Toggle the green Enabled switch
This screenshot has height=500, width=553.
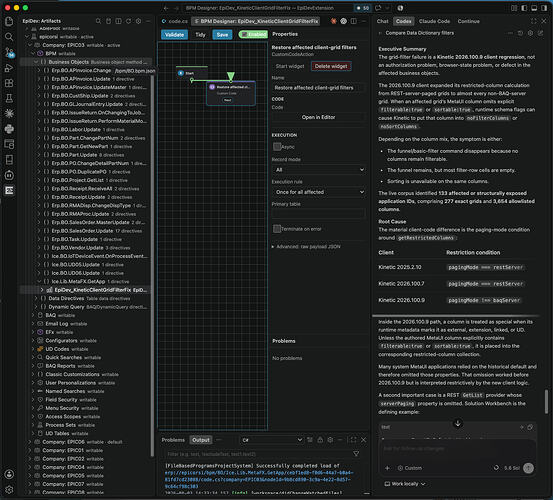pos(253,34)
